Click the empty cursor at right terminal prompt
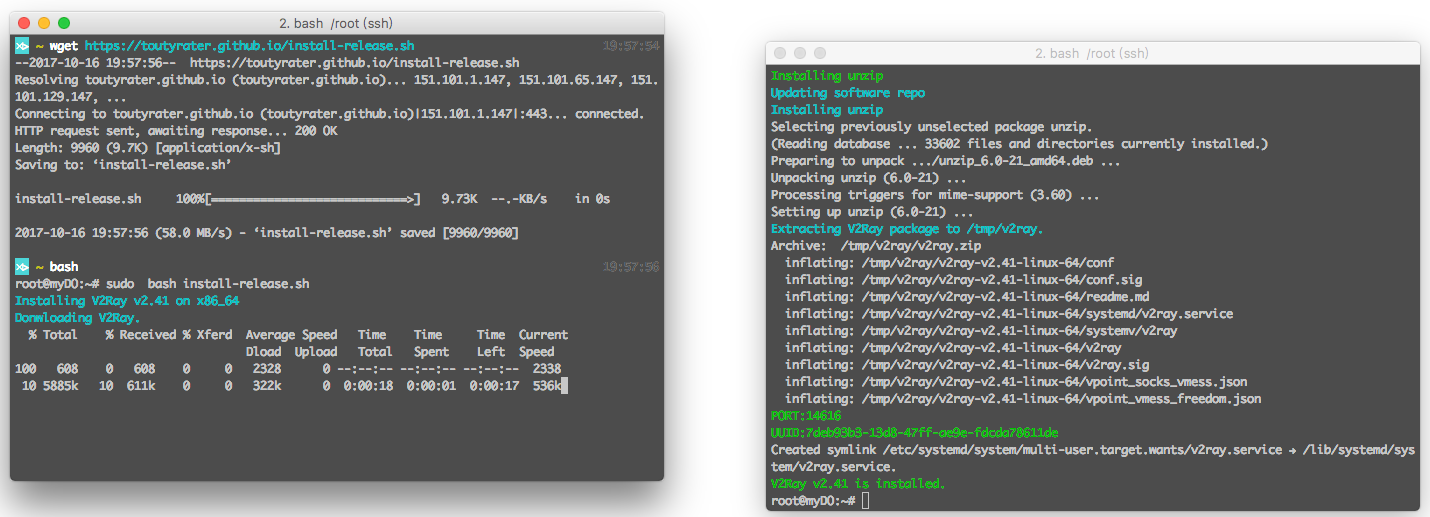Viewport: 1430px width, 517px height. [x=865, y=500]
